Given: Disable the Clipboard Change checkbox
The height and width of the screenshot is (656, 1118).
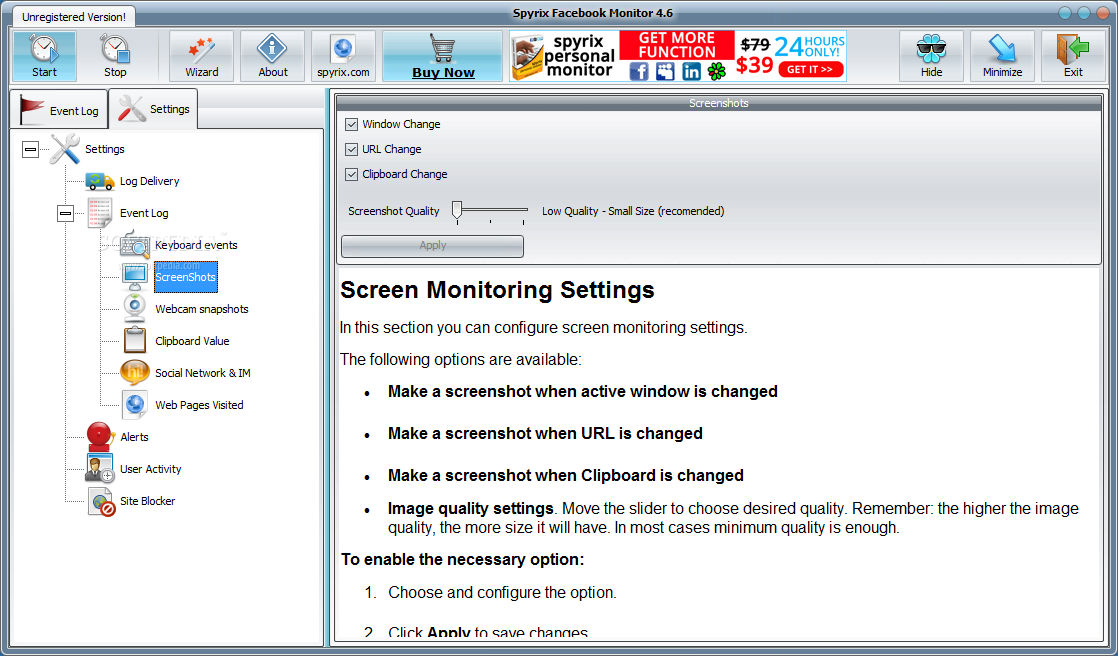Looking at the screenshot, I should click(351, 174).
